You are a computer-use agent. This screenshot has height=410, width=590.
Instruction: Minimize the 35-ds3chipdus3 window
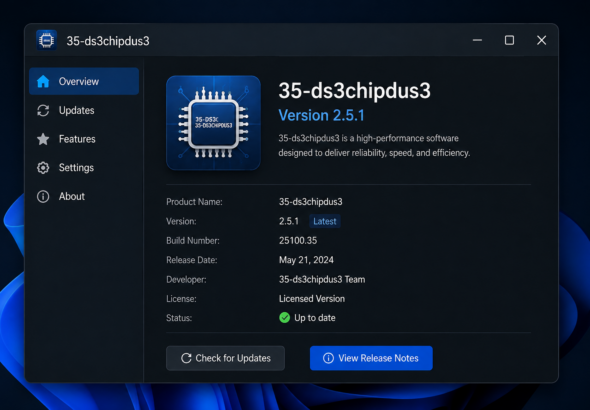tap(477, 40)
